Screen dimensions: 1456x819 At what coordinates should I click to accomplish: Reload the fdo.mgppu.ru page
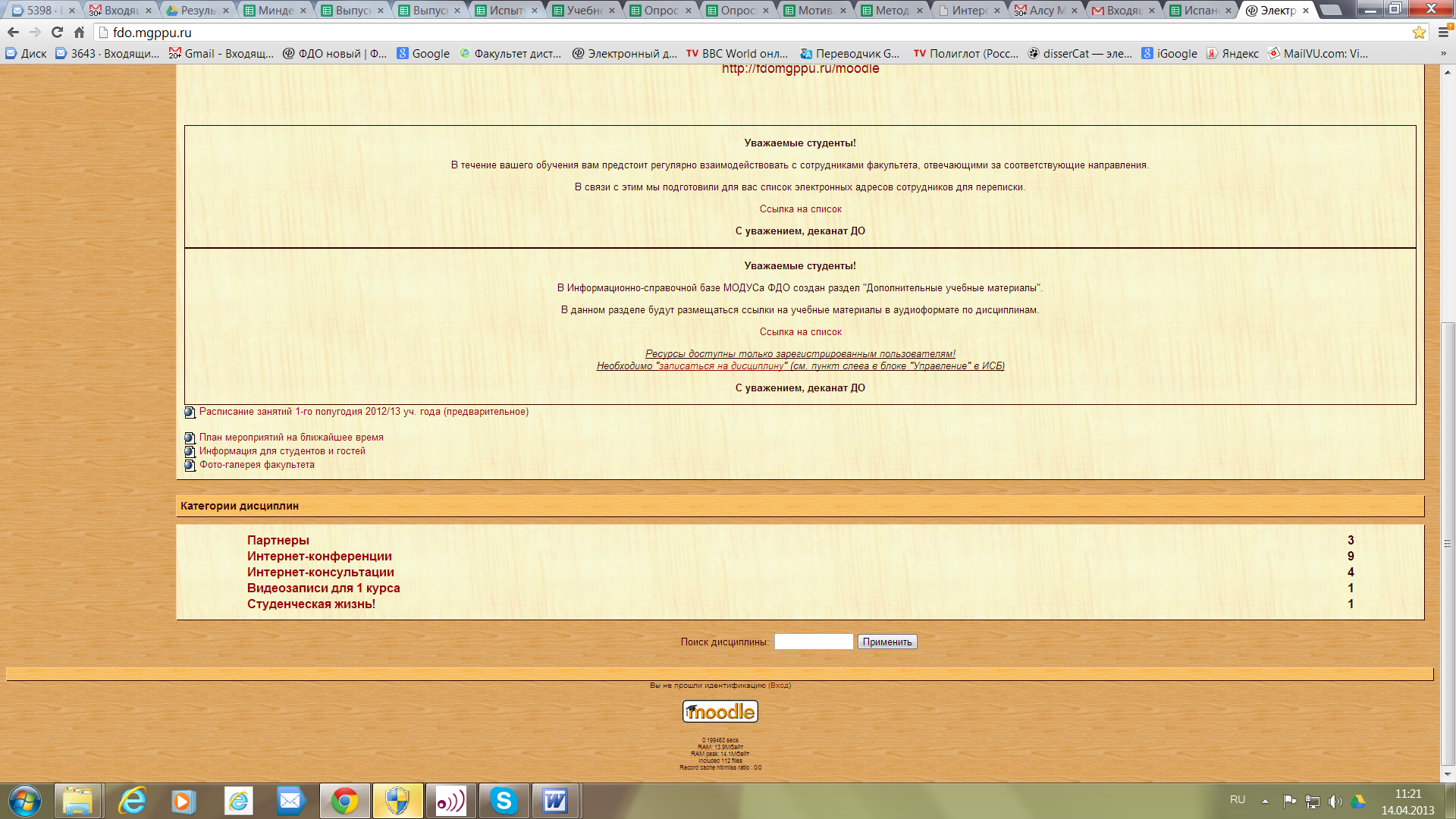click(57, 33)
